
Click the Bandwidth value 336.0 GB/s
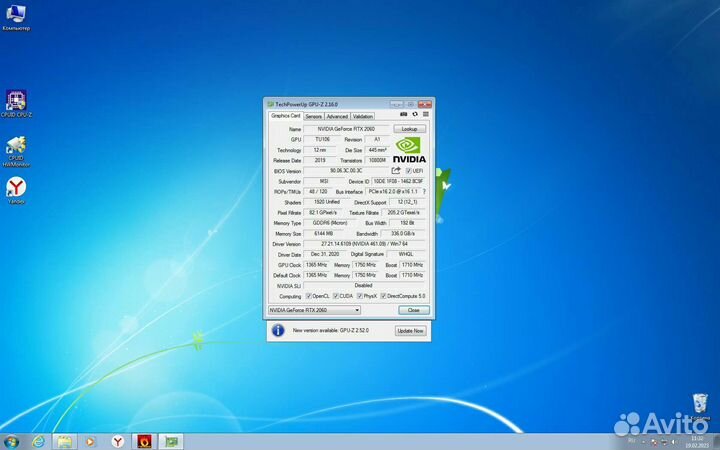point(403,233)
